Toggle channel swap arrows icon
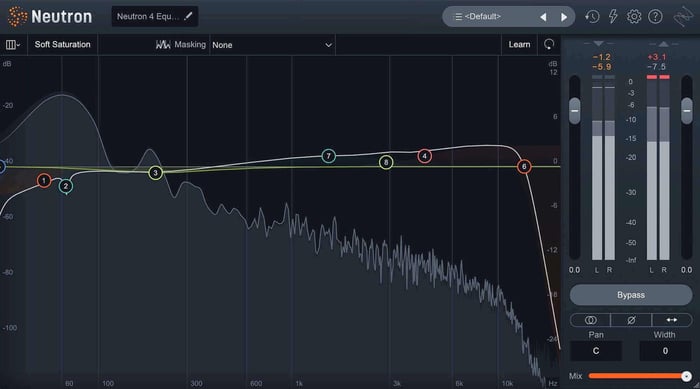The width and height of the screenshot is (700, 389). coord(671,320)
